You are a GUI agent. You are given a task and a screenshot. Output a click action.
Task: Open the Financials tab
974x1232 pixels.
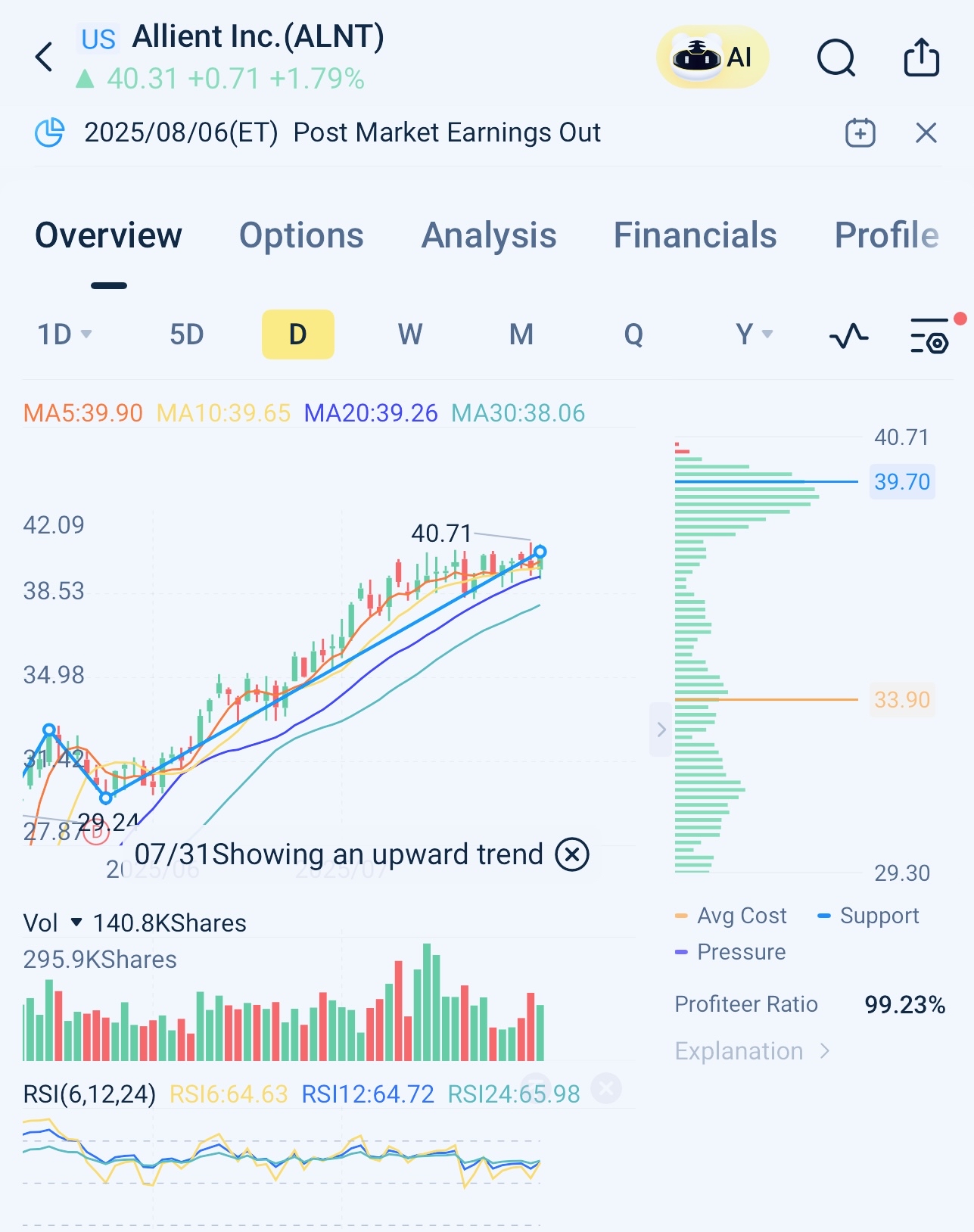[695, 235]
